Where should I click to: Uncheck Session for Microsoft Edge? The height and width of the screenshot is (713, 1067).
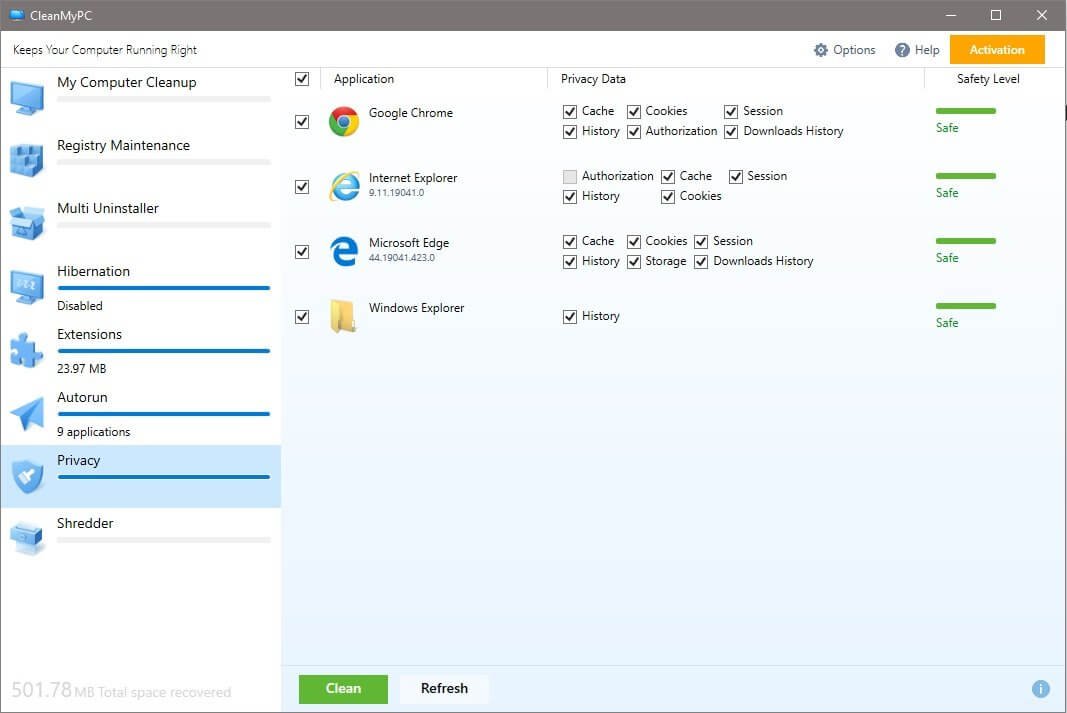(x=702, y=242)
